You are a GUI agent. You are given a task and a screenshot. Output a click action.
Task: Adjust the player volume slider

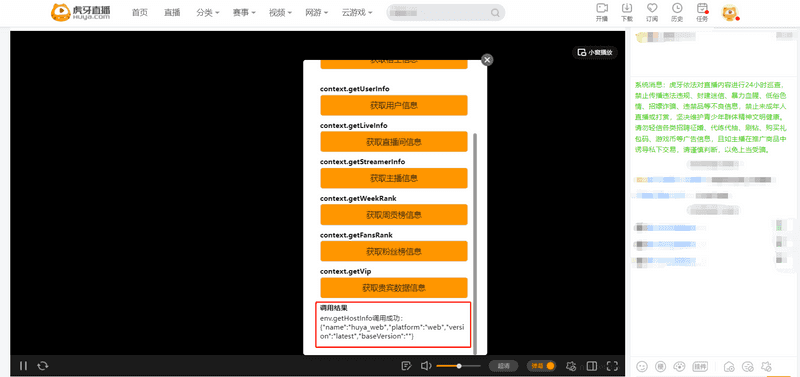tap(458, 366)
